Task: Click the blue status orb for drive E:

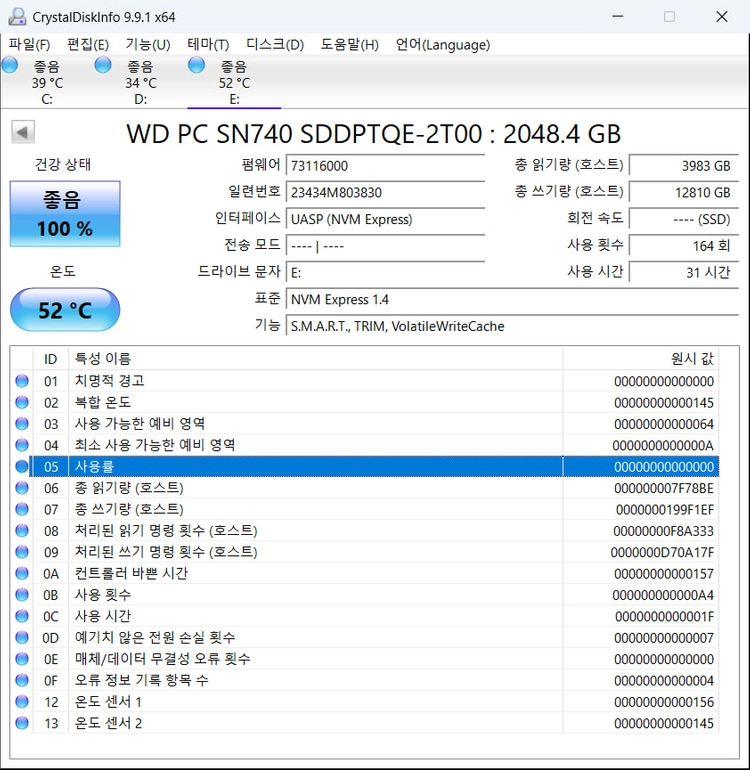Action: 196,65
